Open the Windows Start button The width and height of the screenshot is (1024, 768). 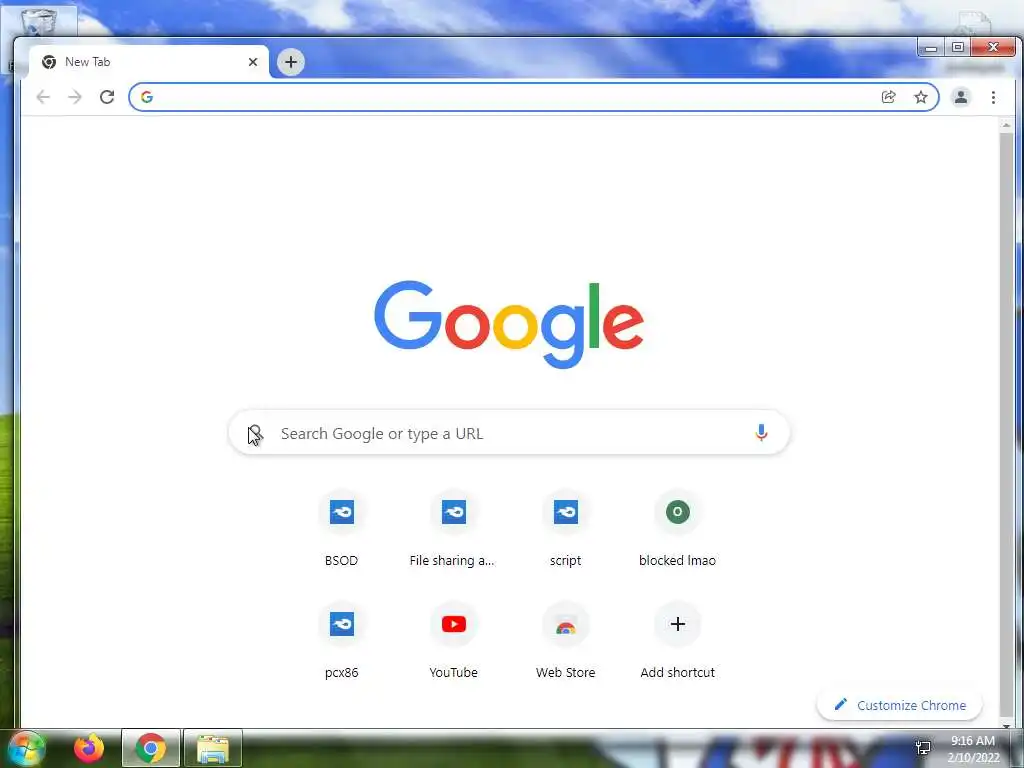(x=25, y=748)
